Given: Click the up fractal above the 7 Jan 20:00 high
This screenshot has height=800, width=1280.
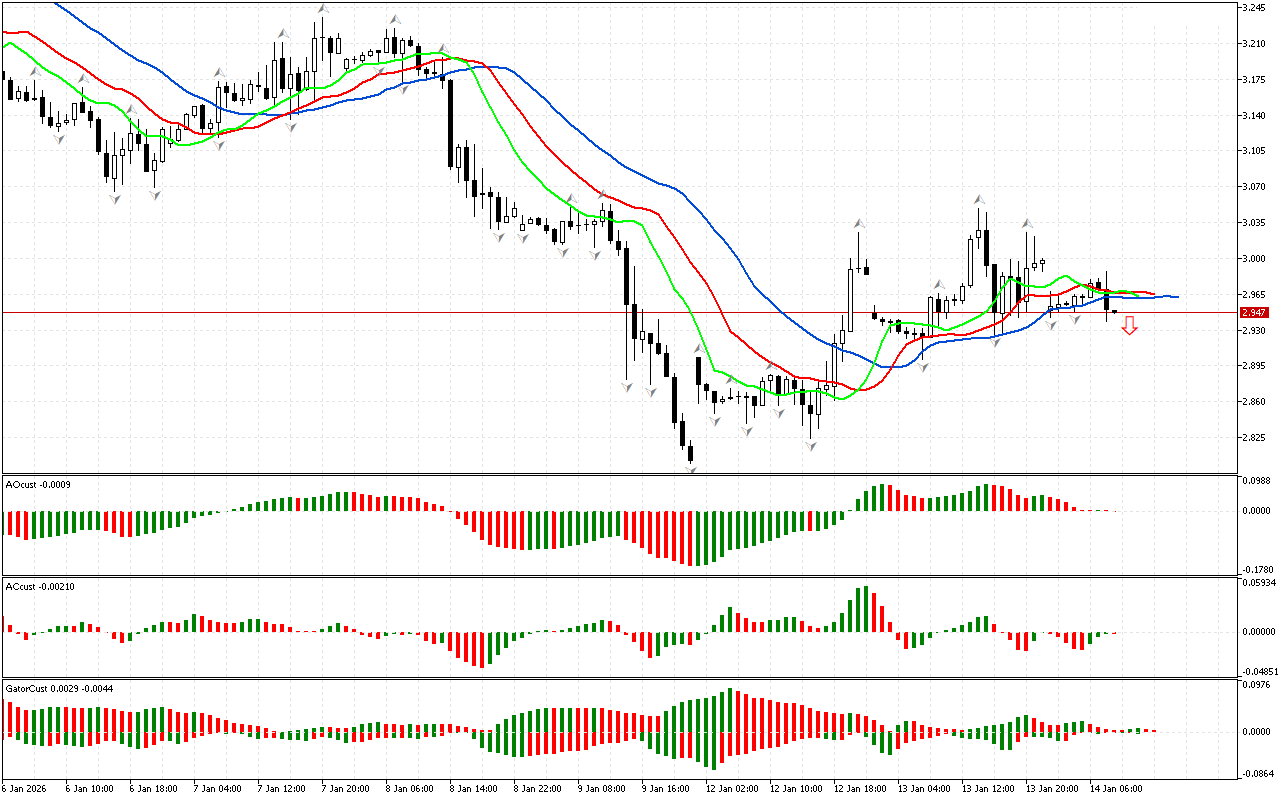Looking at the screenshot, I should coord(323,9).
